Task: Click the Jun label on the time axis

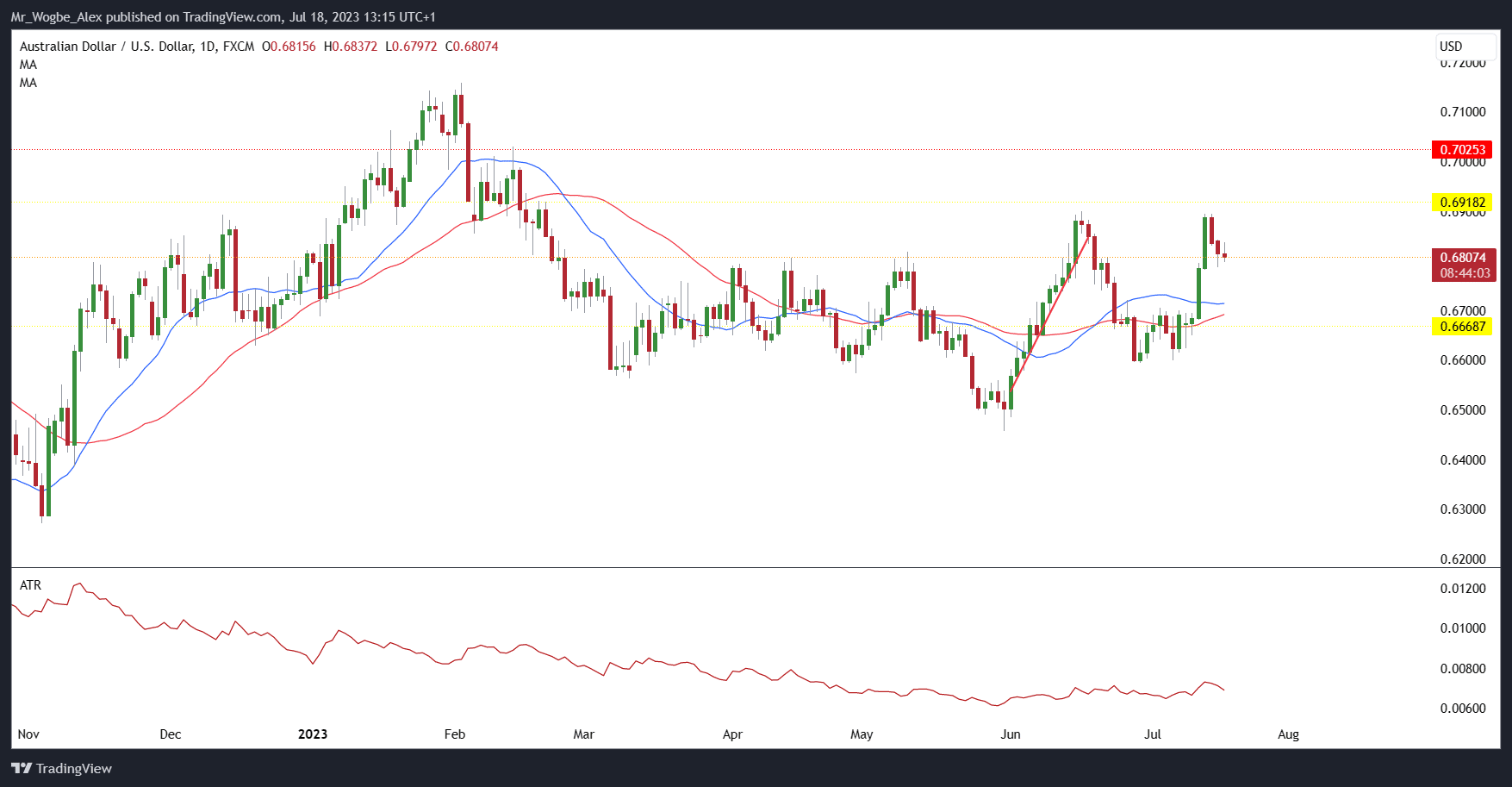Action: tap(1011, 734)
